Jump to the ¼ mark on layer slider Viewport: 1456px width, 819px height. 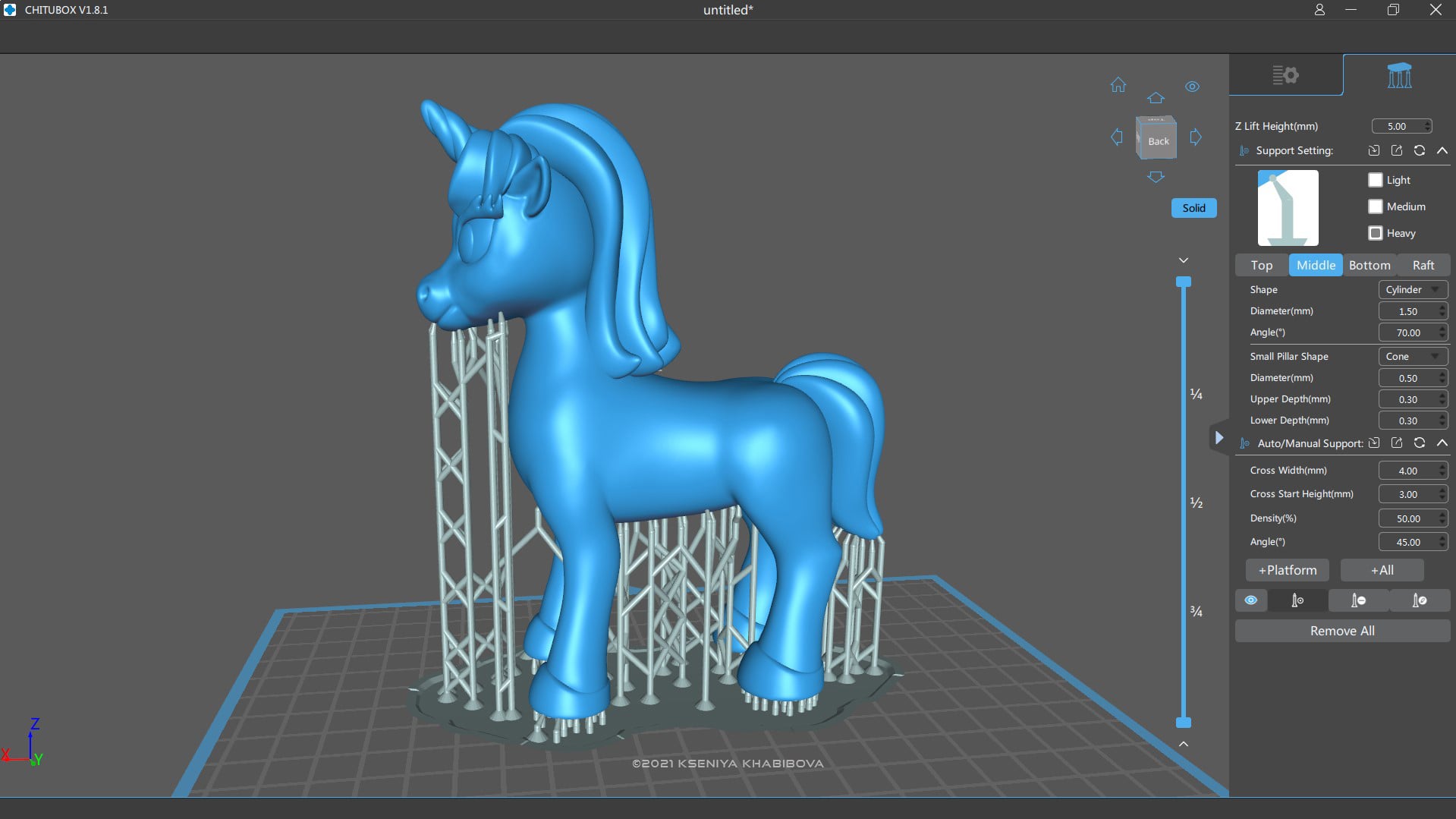(1196, 394)
